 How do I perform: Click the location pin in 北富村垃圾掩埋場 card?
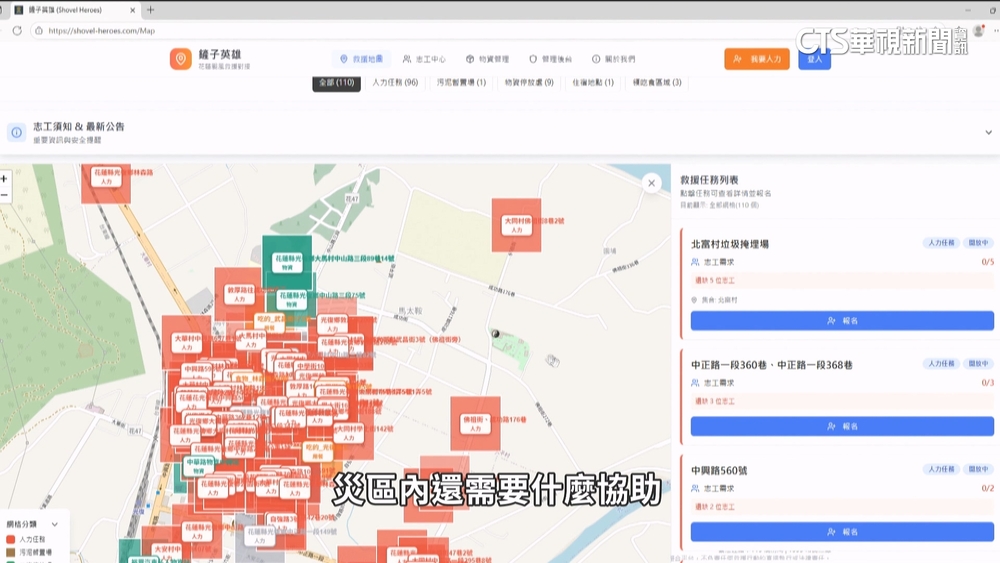tap(695, 300)
